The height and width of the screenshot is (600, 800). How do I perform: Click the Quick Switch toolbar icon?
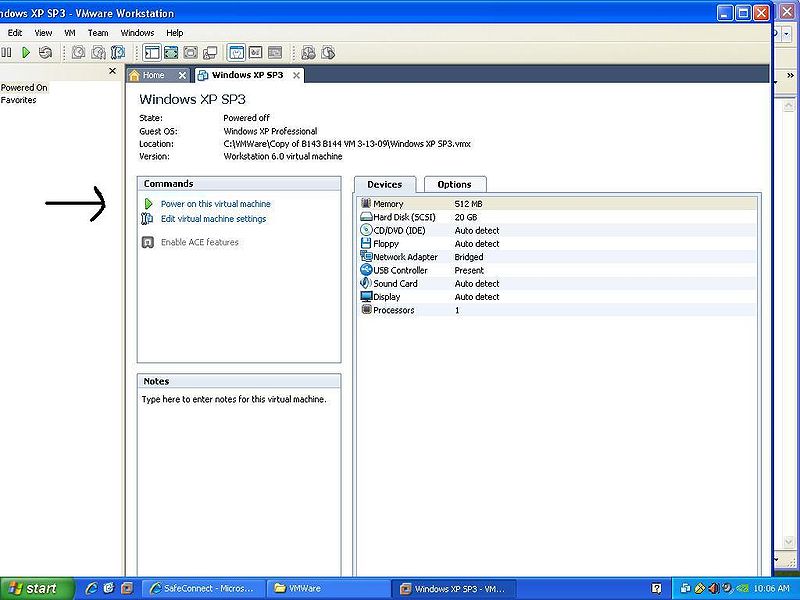[171, 53]
